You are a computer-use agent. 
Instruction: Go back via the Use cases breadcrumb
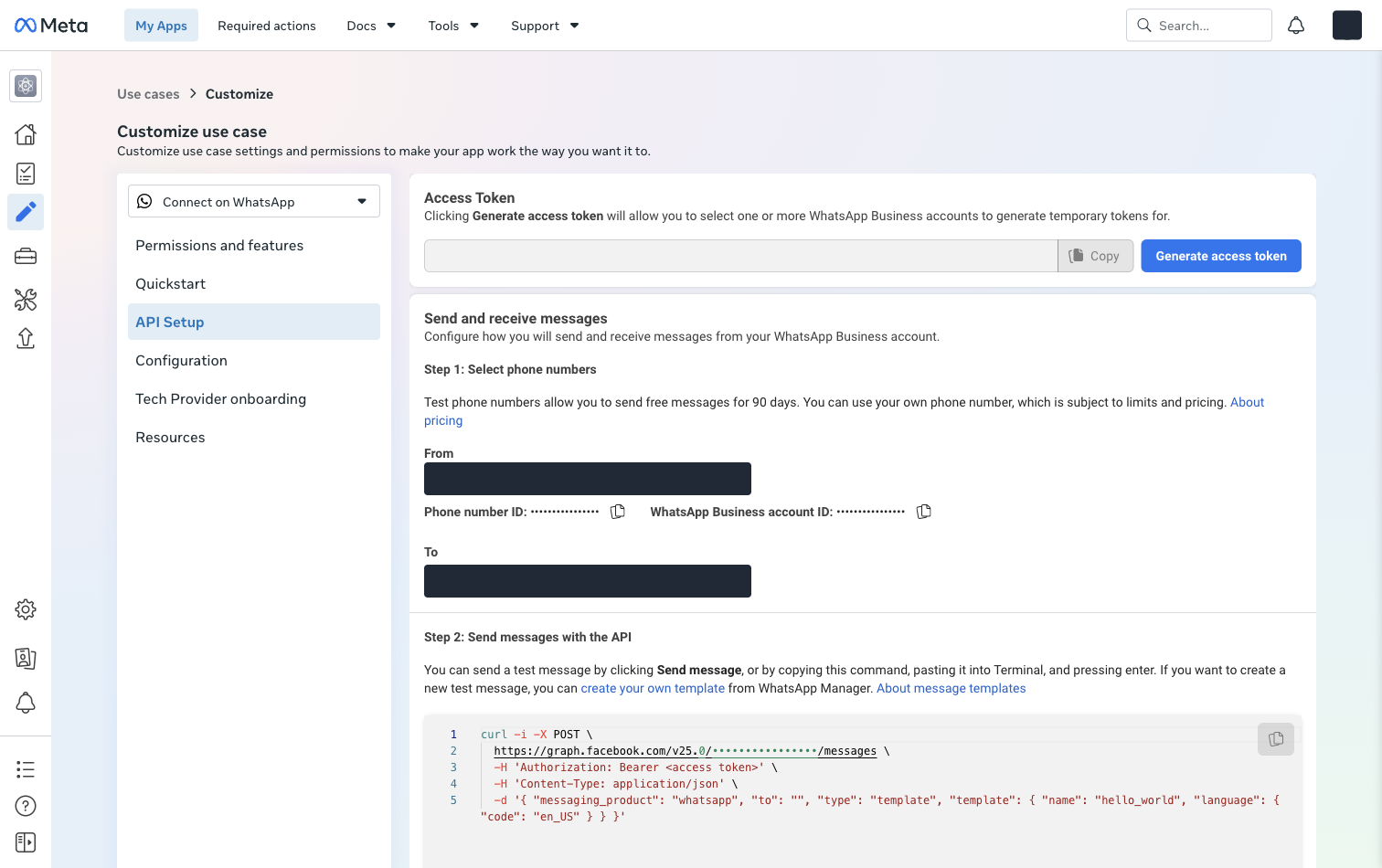point(148,94)
